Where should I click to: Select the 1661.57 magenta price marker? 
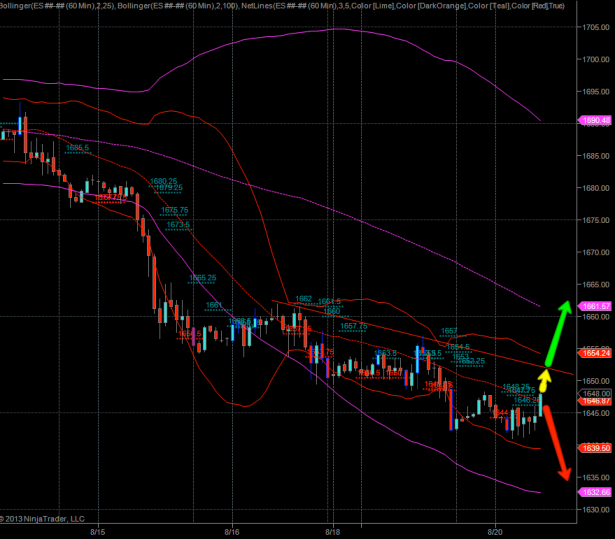click(596, 306)
